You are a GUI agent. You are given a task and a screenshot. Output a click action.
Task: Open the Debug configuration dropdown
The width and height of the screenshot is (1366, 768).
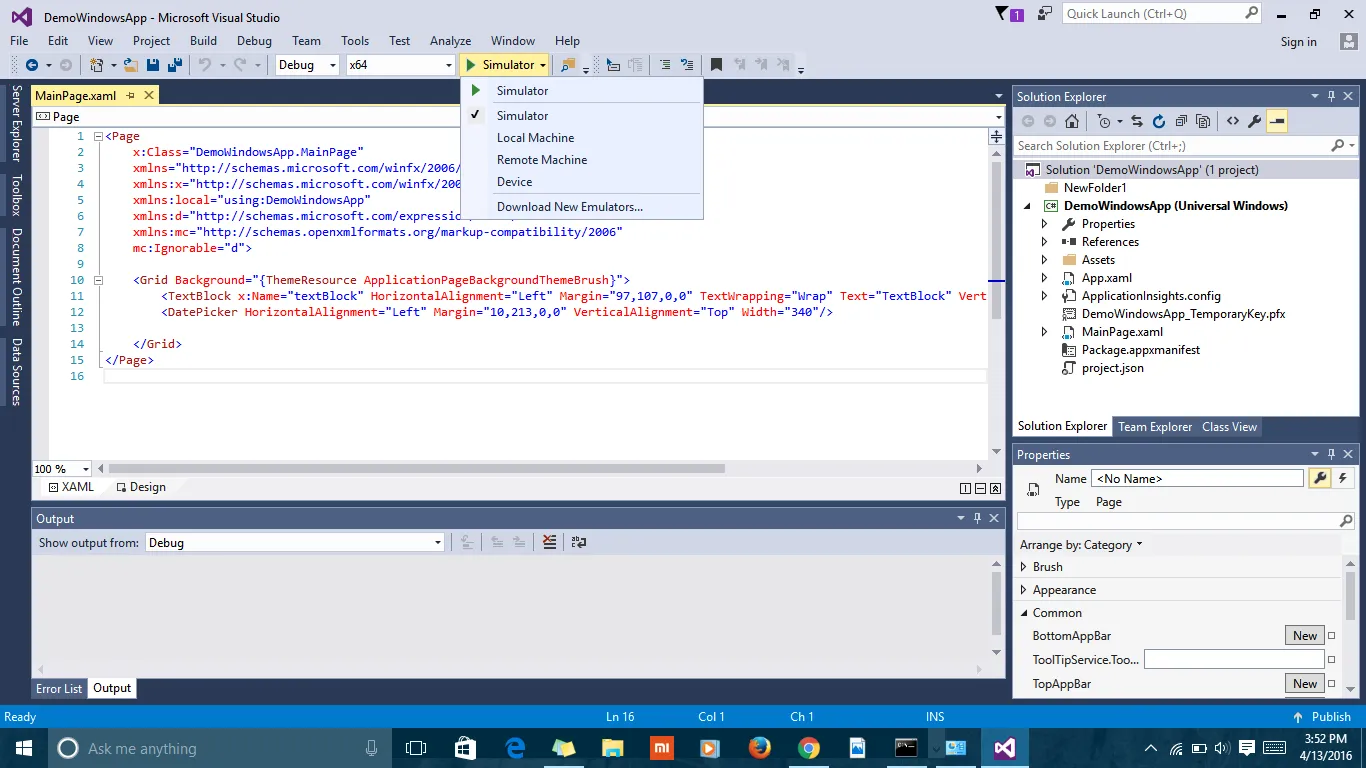pos(307,65)
